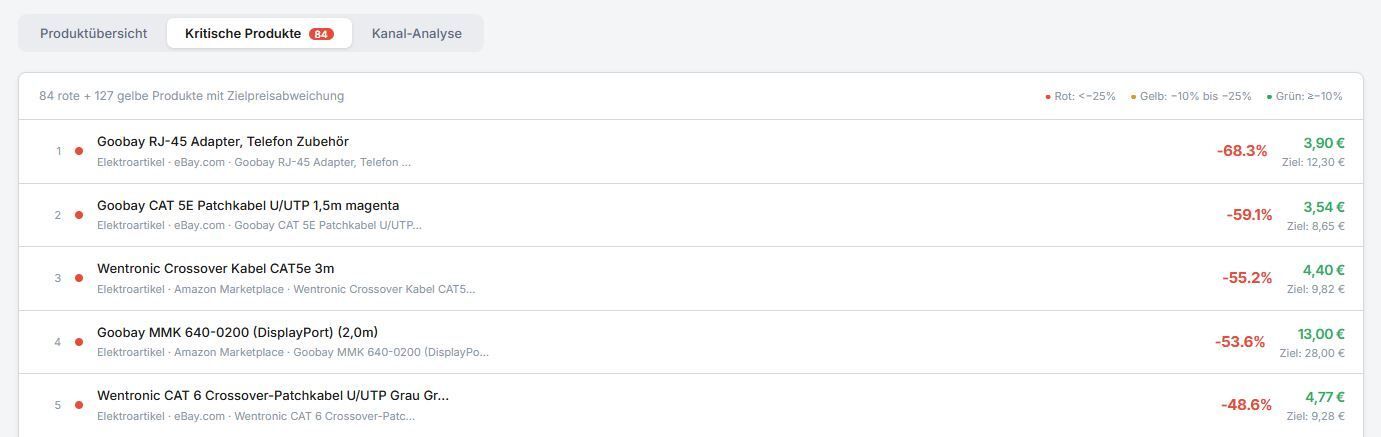Switch to the Produktübersicht tab
Screen dimensions: 1381x437
pyautogui.click(x=93, y=33)
